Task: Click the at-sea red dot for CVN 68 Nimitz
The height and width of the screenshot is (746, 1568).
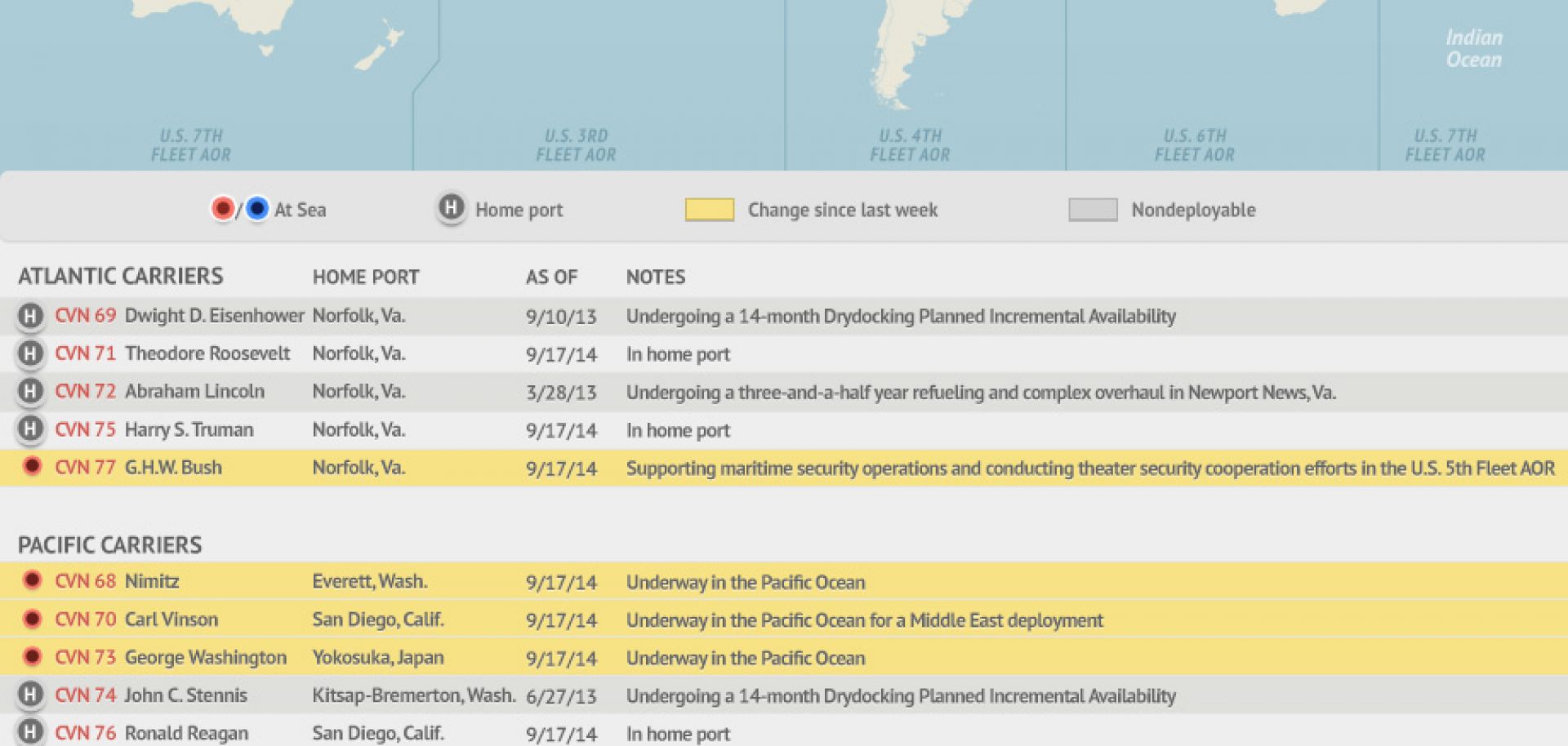Action: [32, 580]
